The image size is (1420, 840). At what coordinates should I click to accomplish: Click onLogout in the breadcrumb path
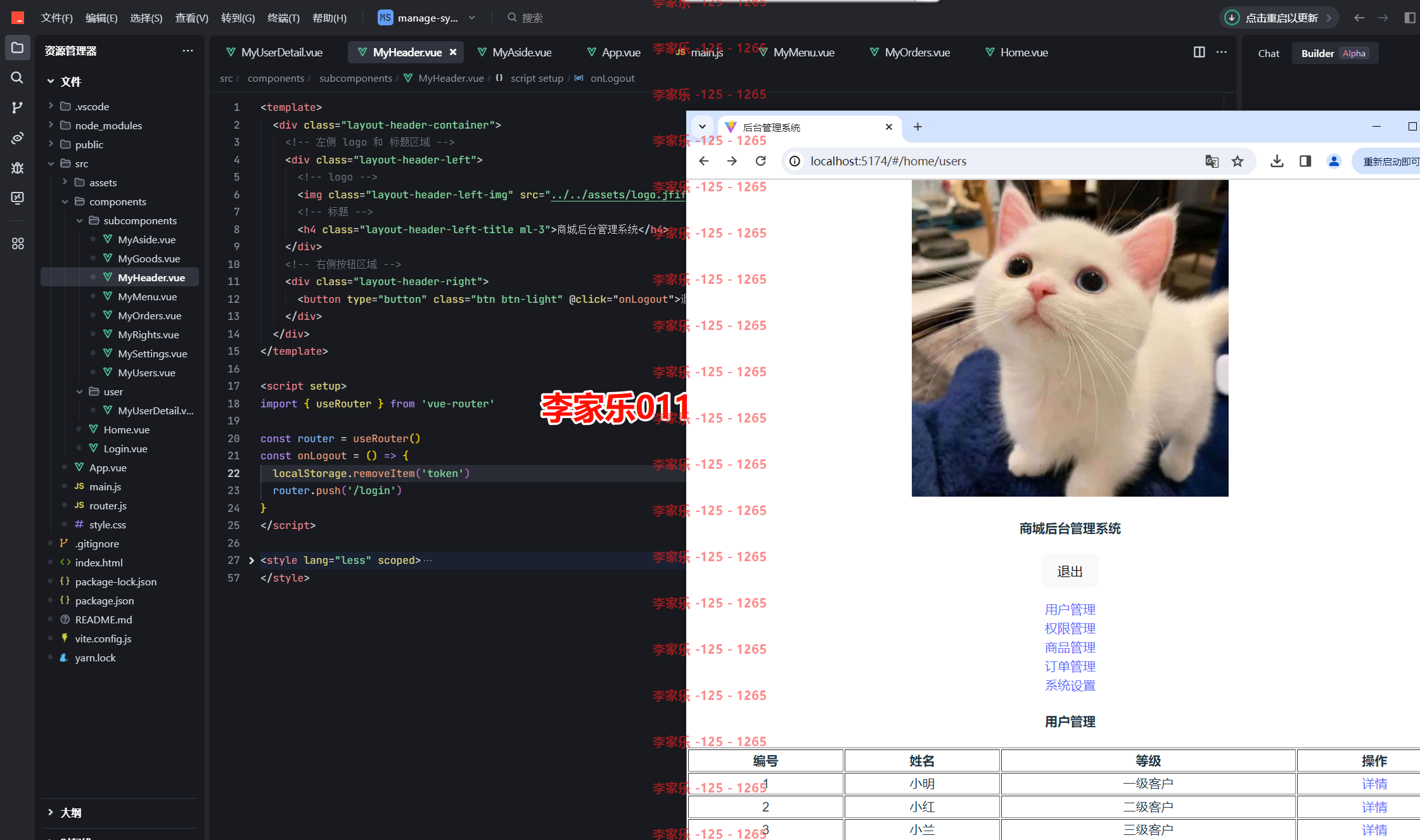612,78
